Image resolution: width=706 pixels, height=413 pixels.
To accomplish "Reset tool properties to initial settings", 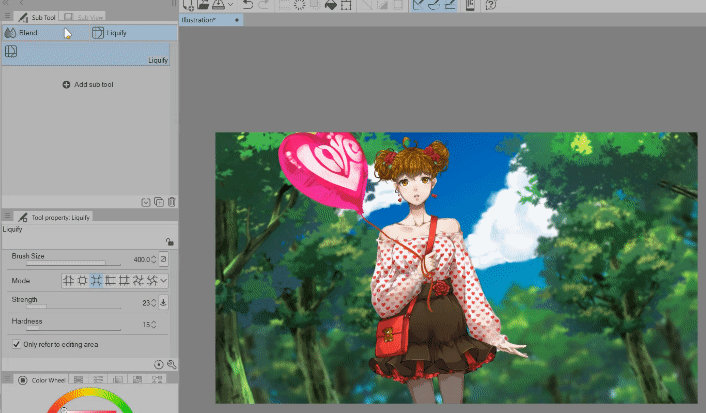I will click(x=159, y=365).
